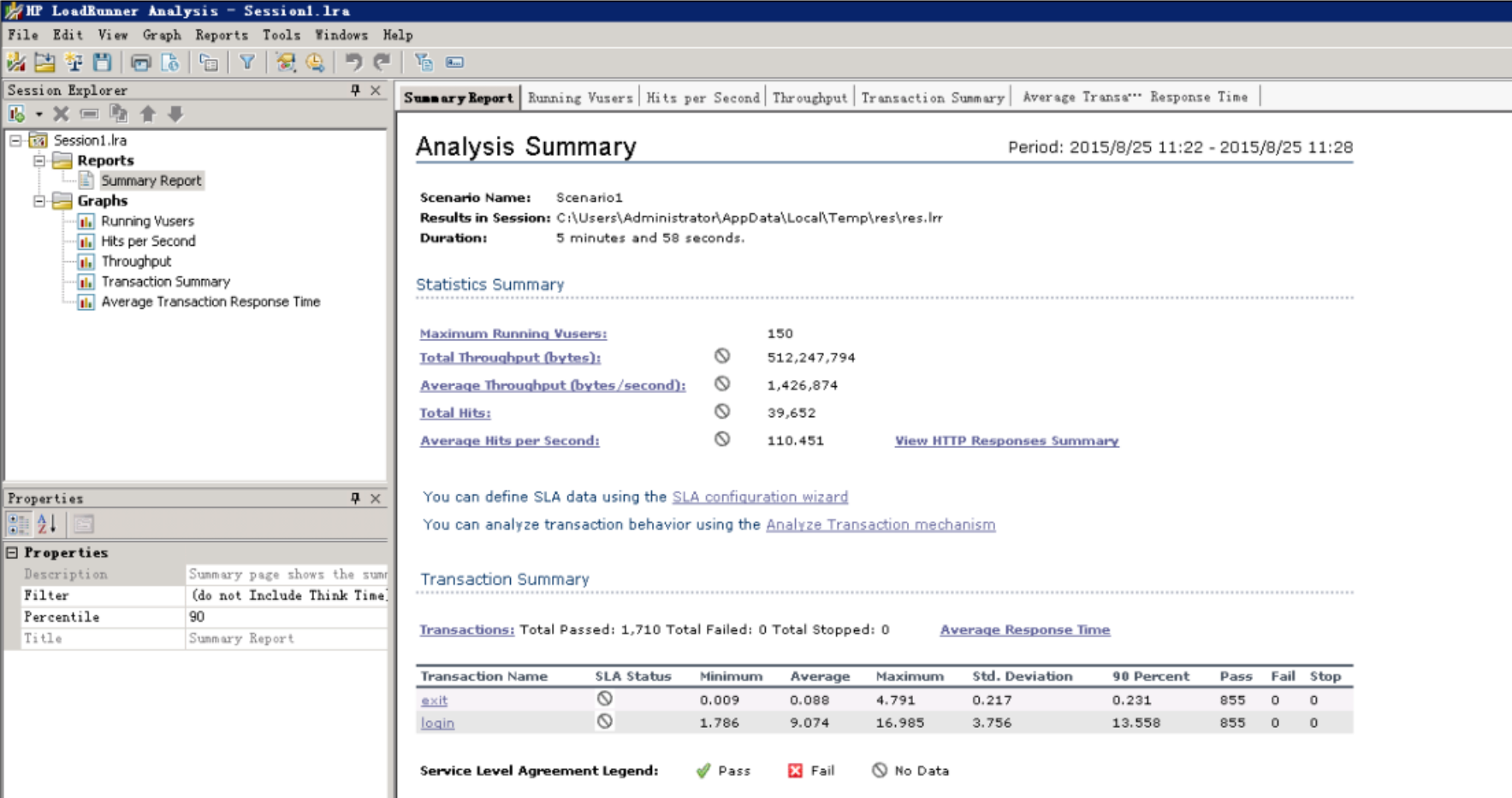Click the funnel Filter icon in toolbar
1512x798 pixels.
click(247, 63)
